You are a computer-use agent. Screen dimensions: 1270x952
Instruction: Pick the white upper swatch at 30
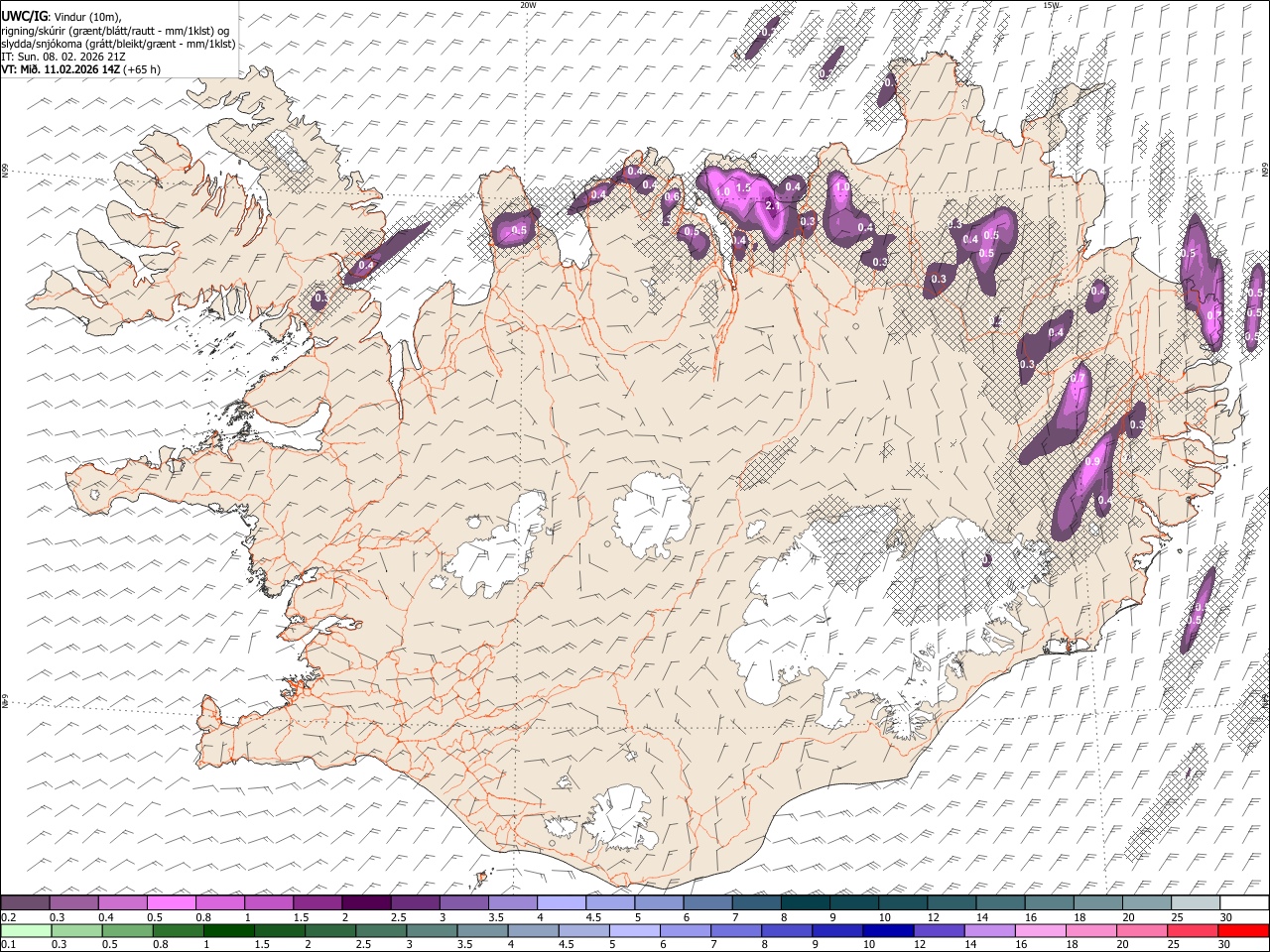1245,902
